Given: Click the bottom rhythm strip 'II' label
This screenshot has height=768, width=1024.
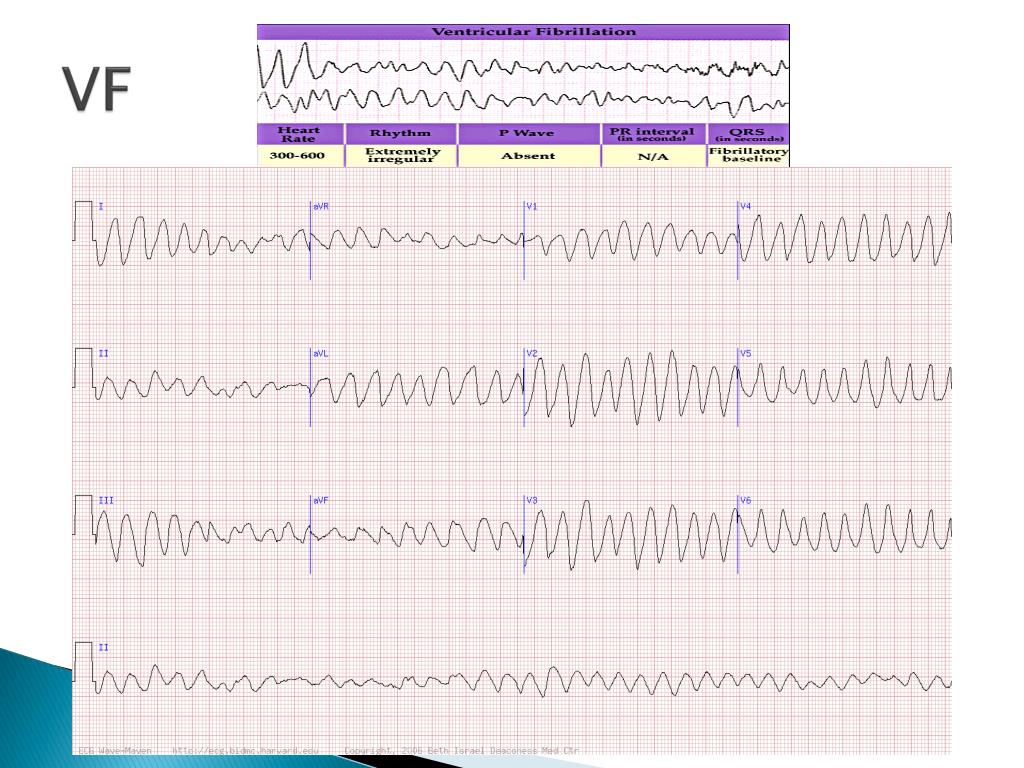Looking at the screenshot, I should pos(103,647).
